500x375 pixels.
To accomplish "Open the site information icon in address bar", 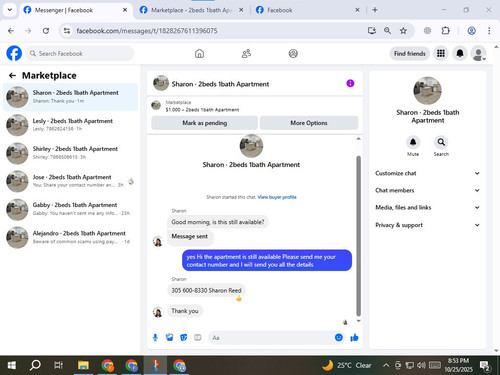I will pos(67,31).
